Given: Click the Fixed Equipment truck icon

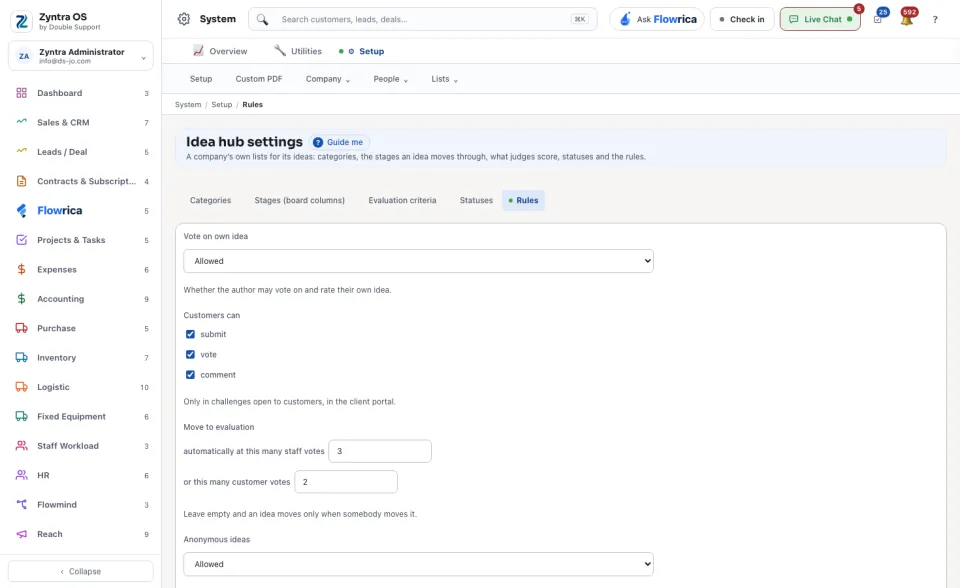Looking at the screenshot, I should click(21, 416).
